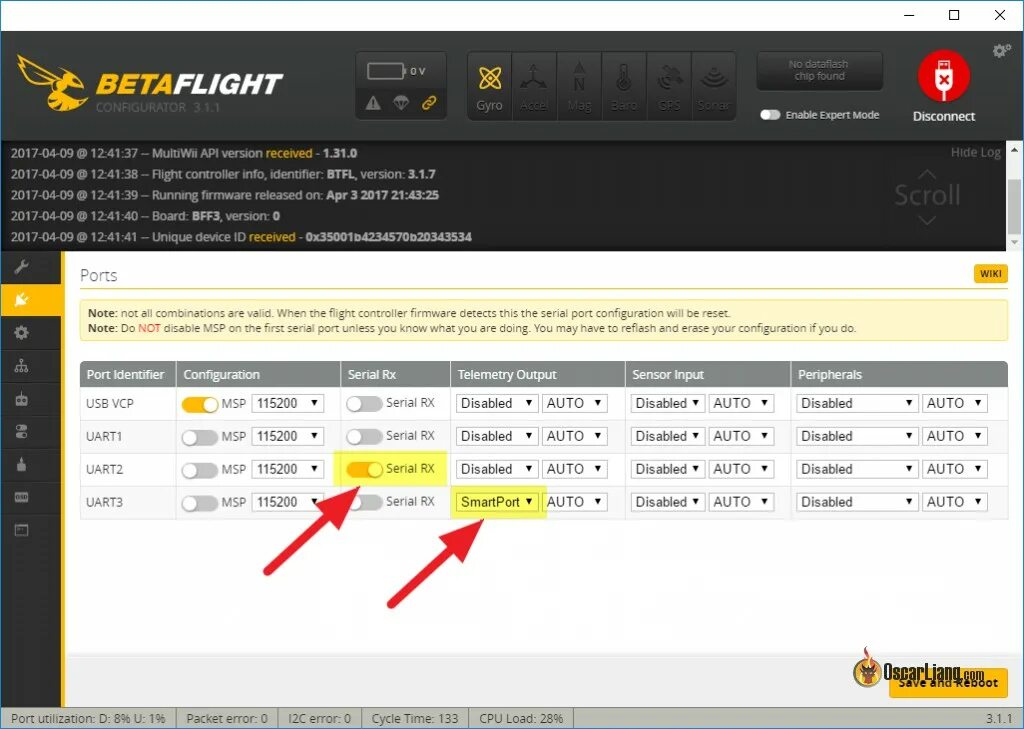
Task: Click the Sensor Input column header
Action: pos(708,374)
